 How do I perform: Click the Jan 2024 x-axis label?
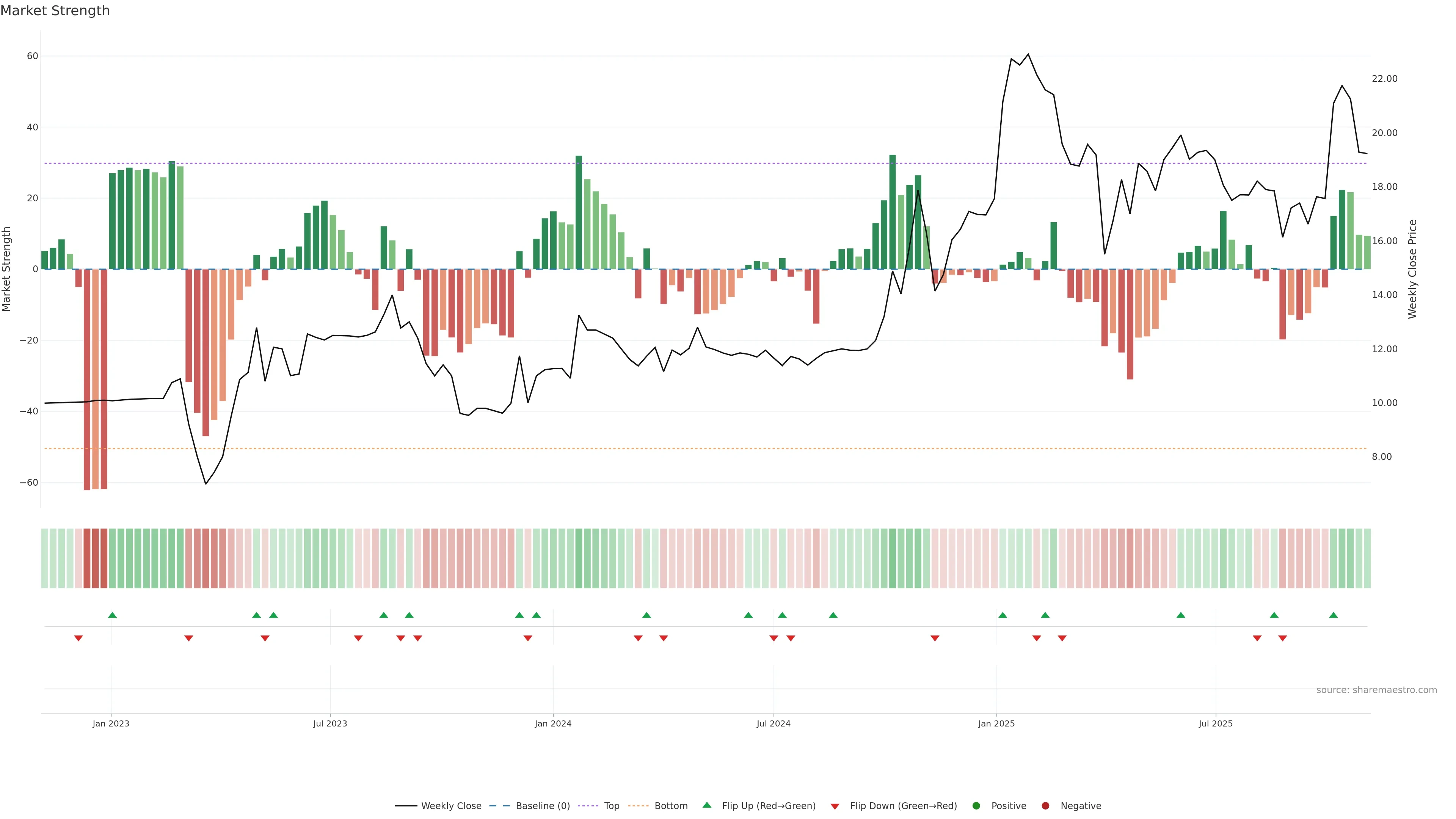(x=553, y=723)
